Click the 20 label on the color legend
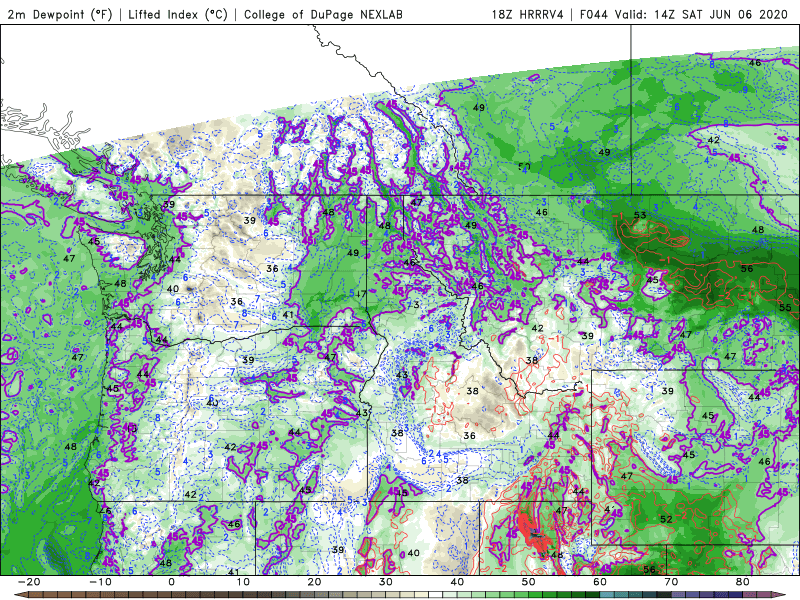This screenshot has width=800, height=600. [314, 582]
